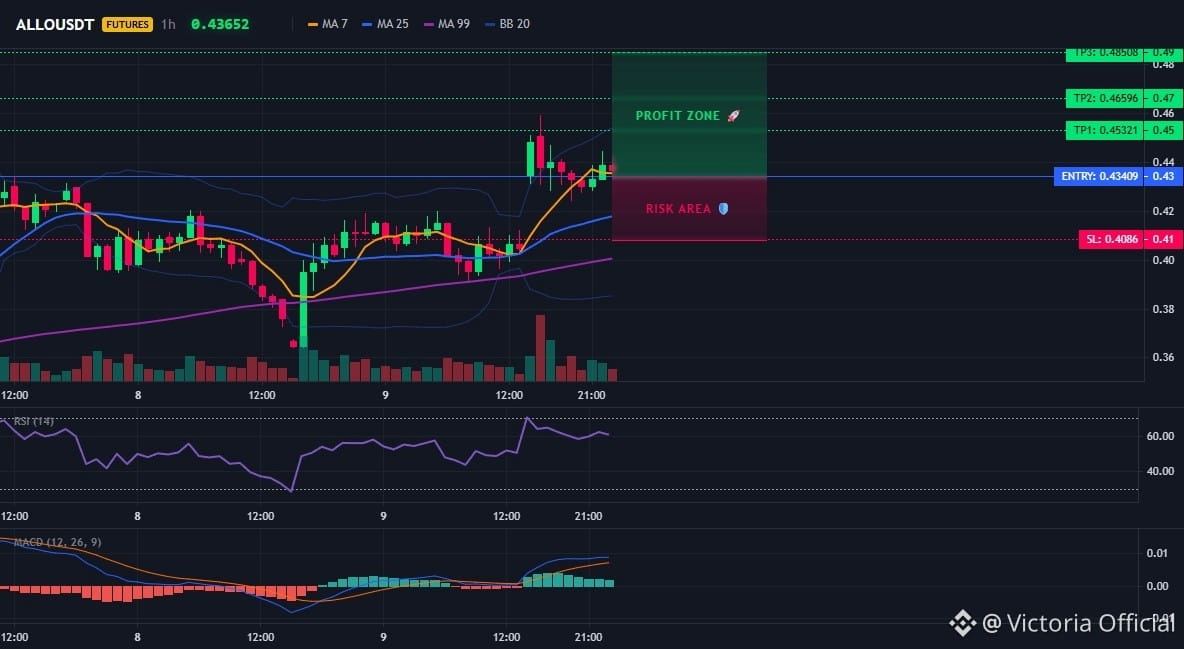Click the 0.40 price axis label
Image resolution: width=1184 pixels, height=649 pixels.
tap(1164, 260)
